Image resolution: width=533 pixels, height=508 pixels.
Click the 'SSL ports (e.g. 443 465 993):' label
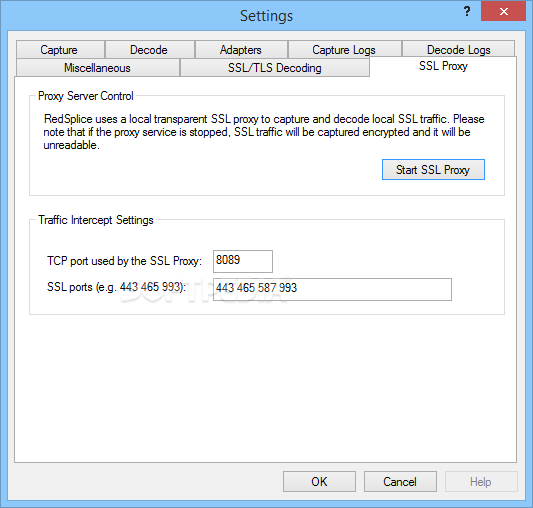coord(117,287)
